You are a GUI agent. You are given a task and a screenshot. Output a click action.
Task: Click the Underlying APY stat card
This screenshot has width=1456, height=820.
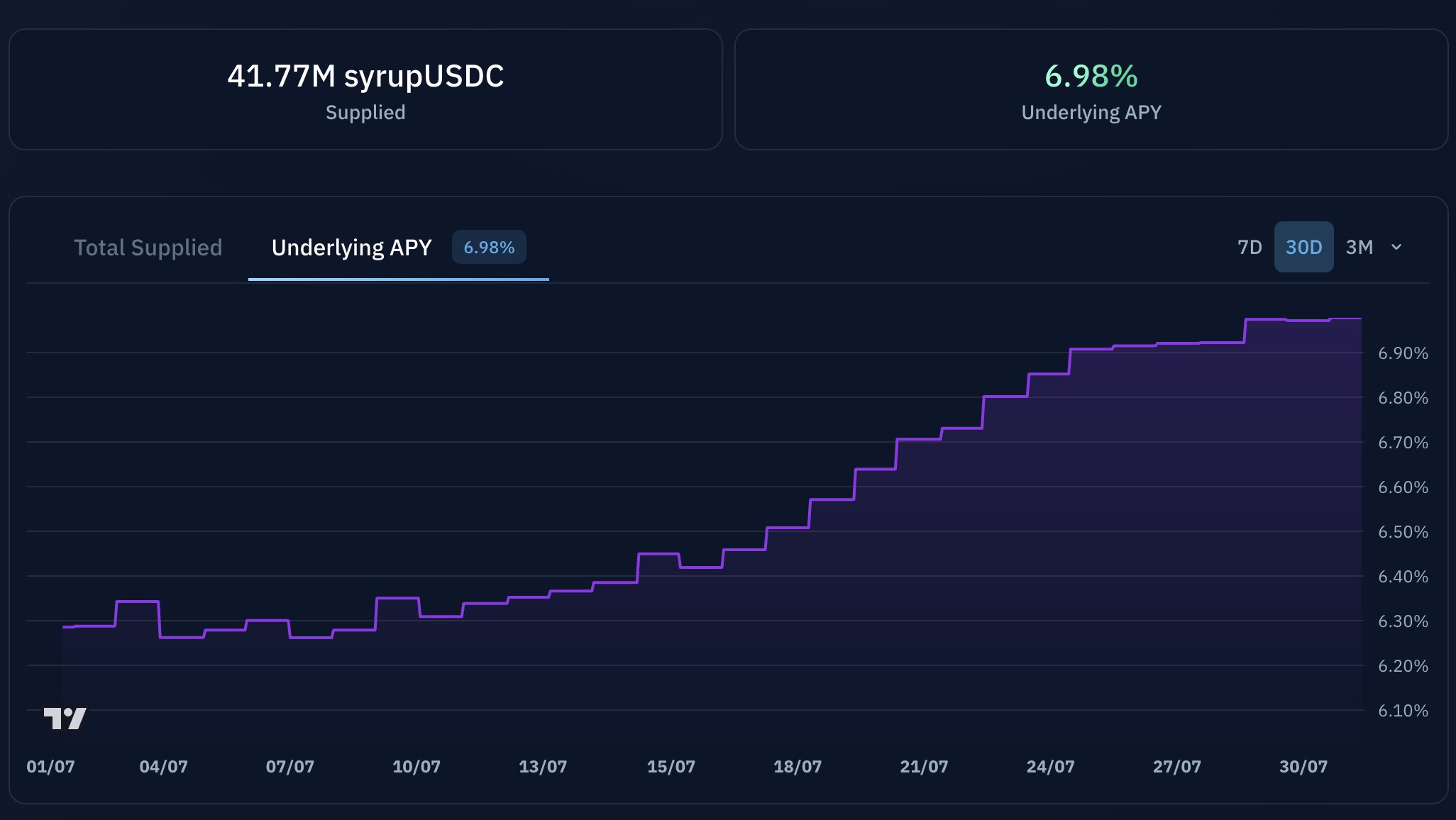pyautogui.click(x=1093, y=89)
